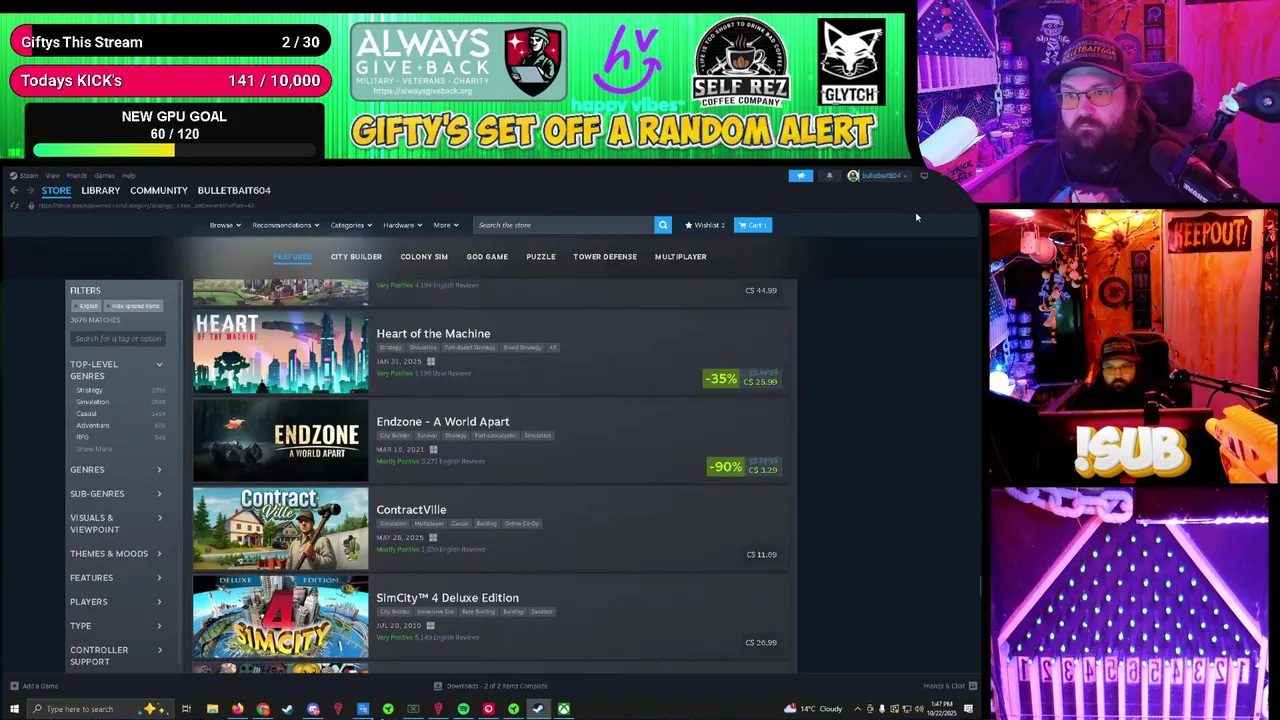This screenshot has height=720, width=1280.
Task: Expand the Type filter section
Action: [116, 626]
